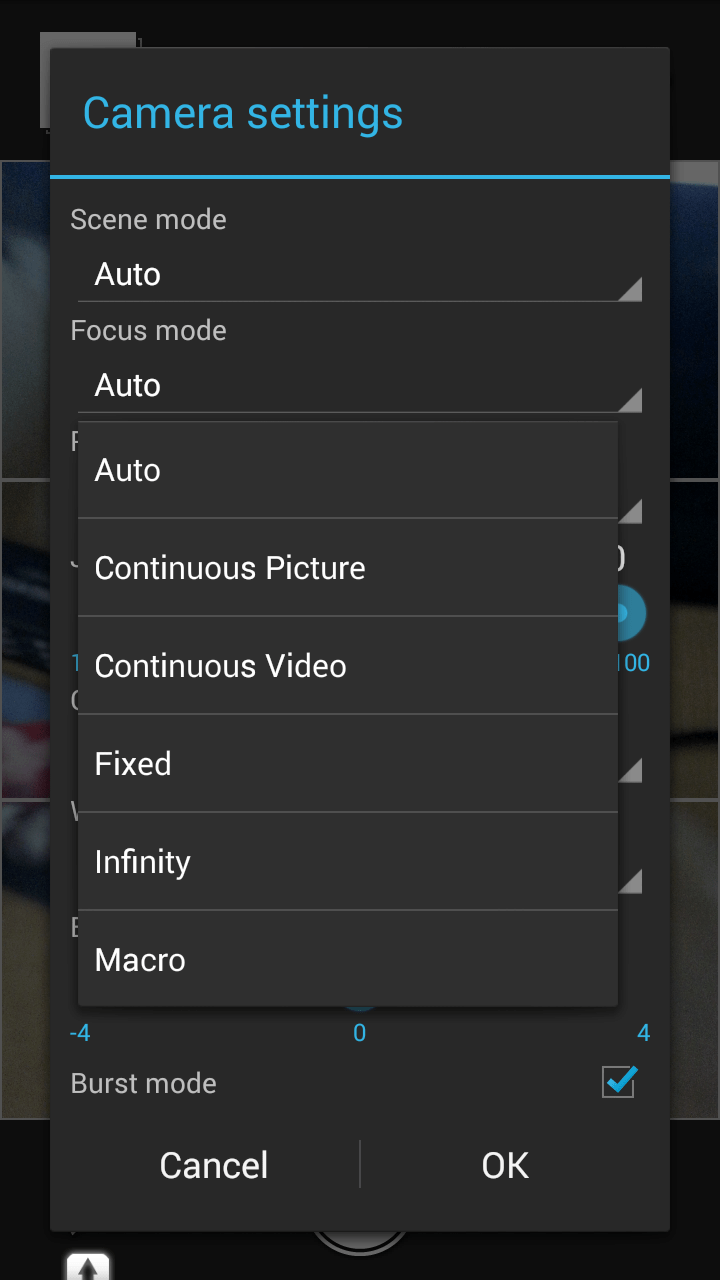Screen dimensions: 720x1280
Task: Tap the Camera settings dialog title
Action: pyautogui.click(x=243, y=113)
